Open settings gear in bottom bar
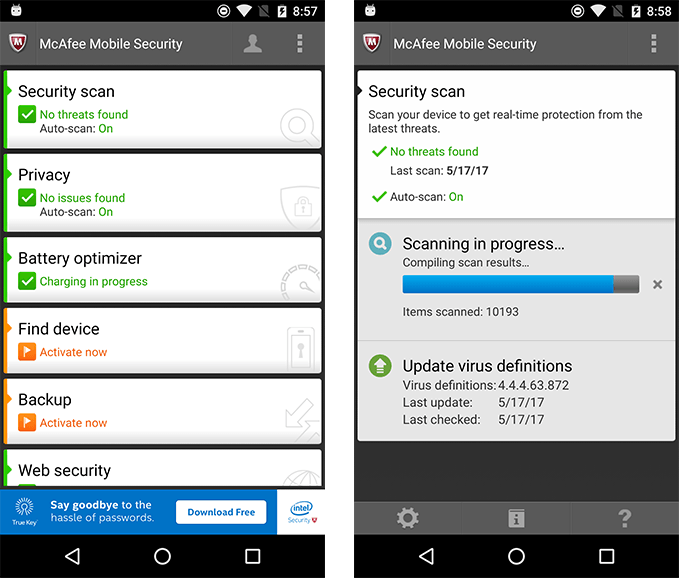The height and width of the screenshot is (578, 679). pyautogui.click(x=407, y=518)
